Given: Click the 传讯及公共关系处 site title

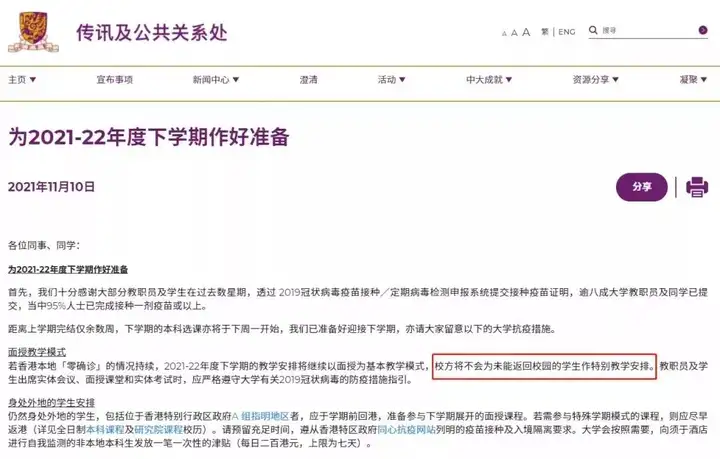Looking at the screenshot, I should click(152, 33).
